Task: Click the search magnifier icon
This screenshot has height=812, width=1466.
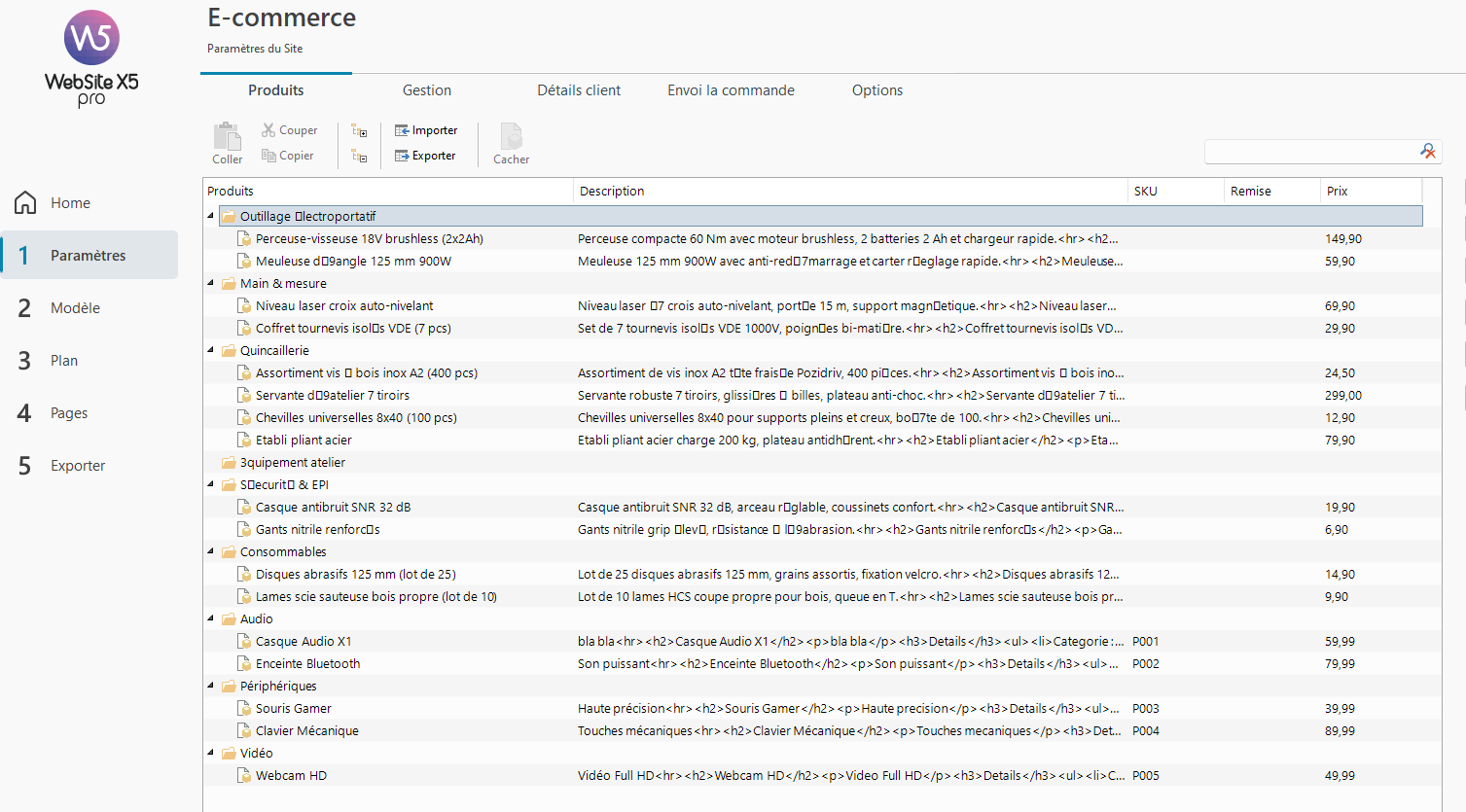Action: point(1427,151)
